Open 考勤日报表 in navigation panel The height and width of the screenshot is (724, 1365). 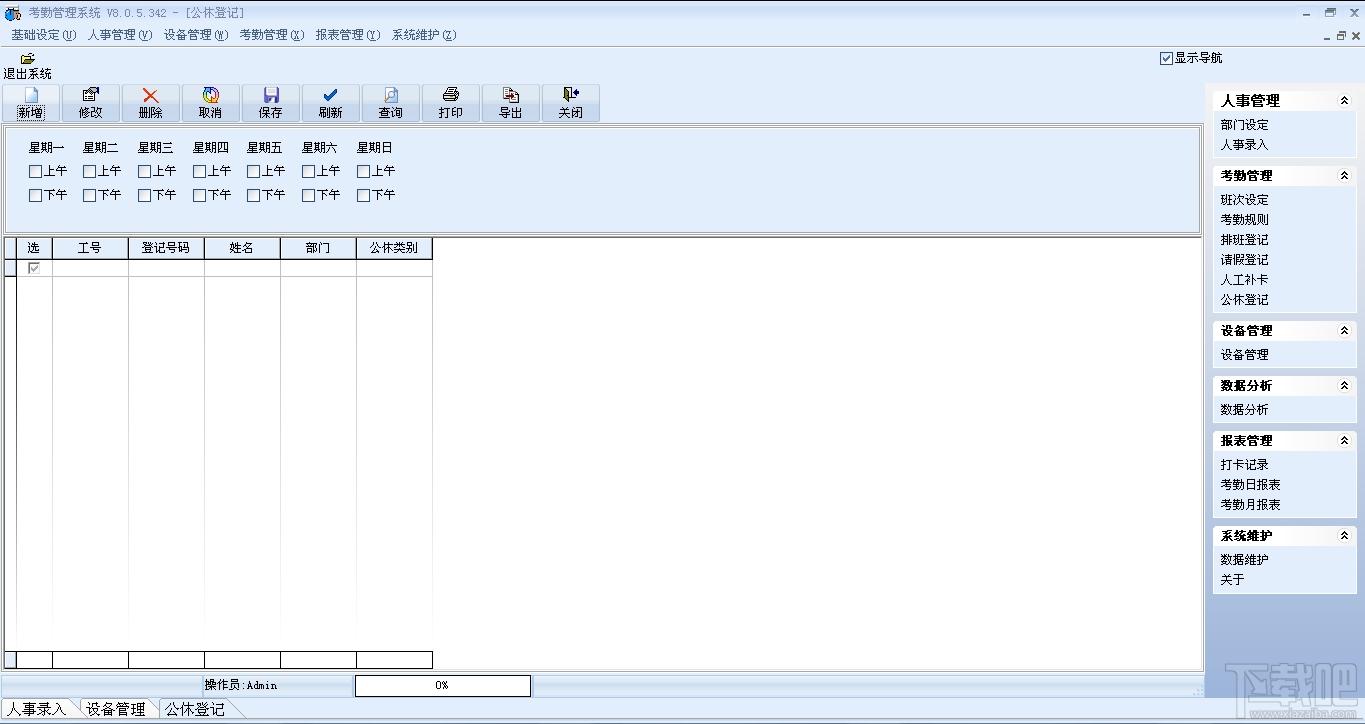coord(1250,485)
